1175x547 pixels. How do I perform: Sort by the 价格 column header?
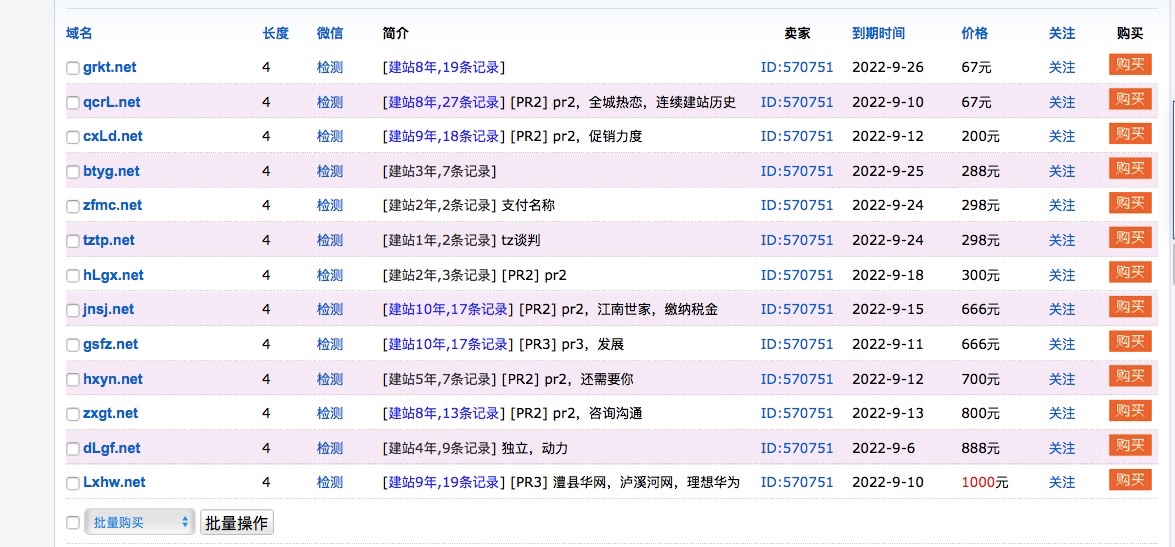click(974, 33)
